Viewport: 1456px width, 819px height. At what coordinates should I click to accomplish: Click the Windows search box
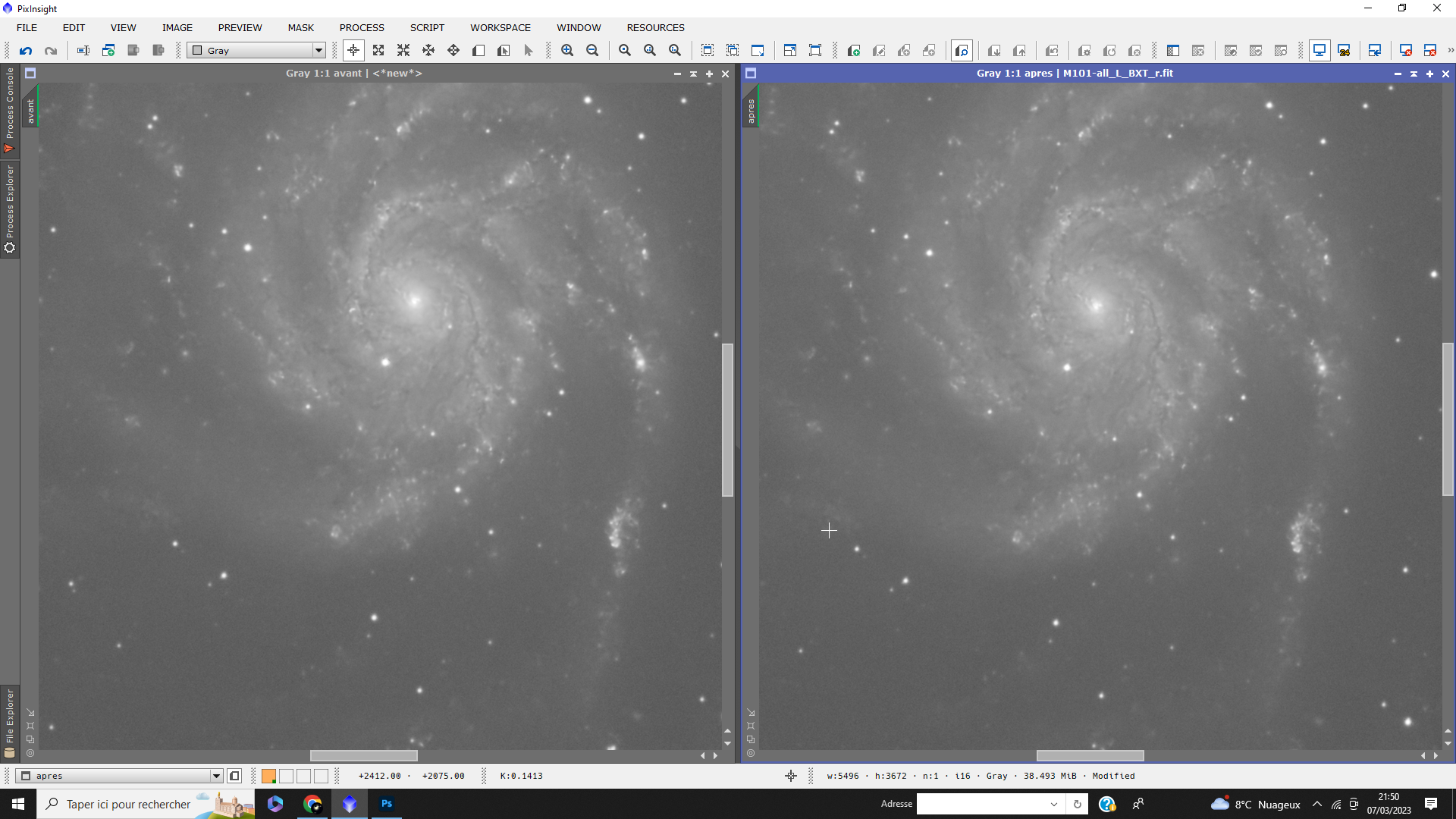(x=129, y=804)
